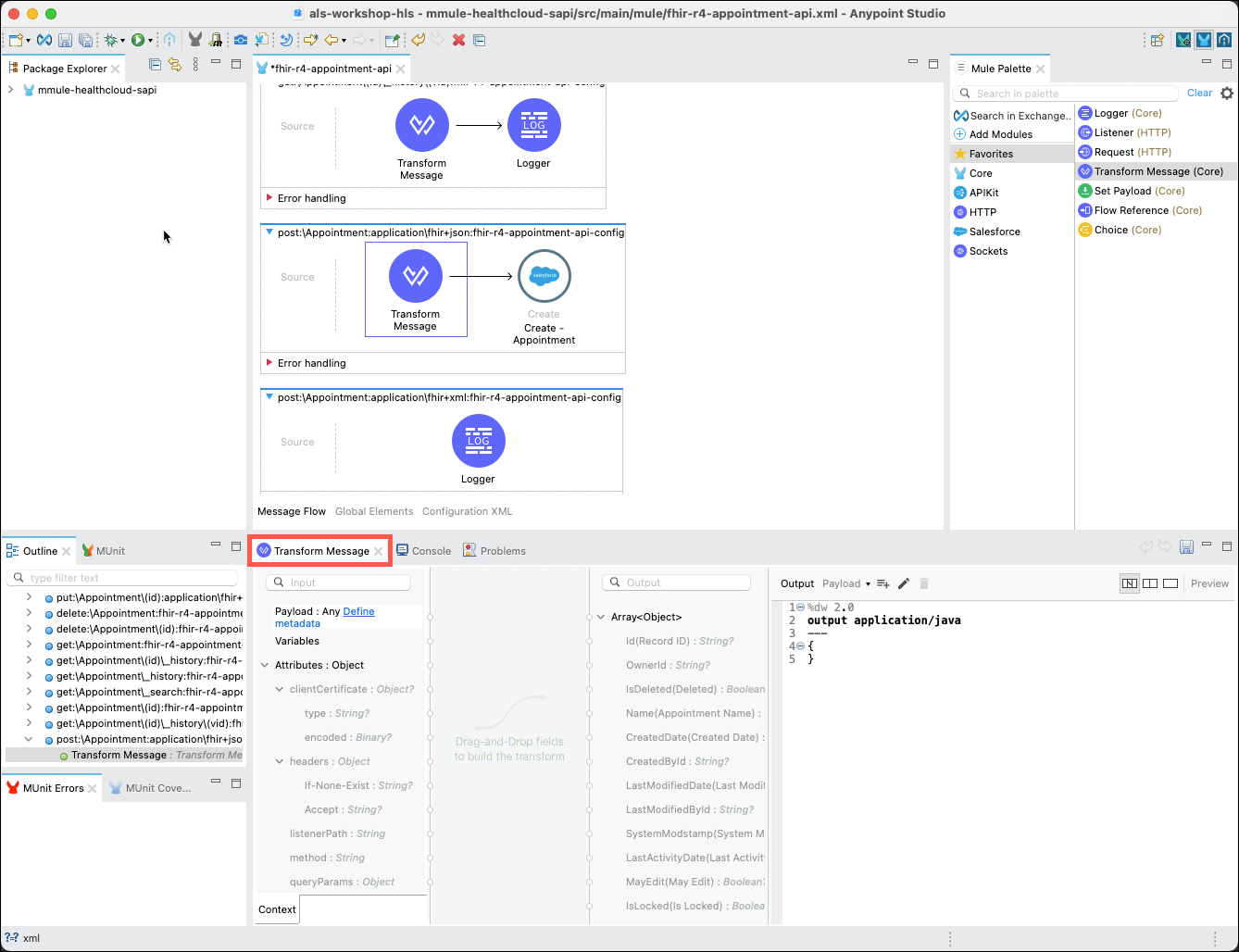Click the Save All toolbar icon
The image size is (1239, 952).
85,40
